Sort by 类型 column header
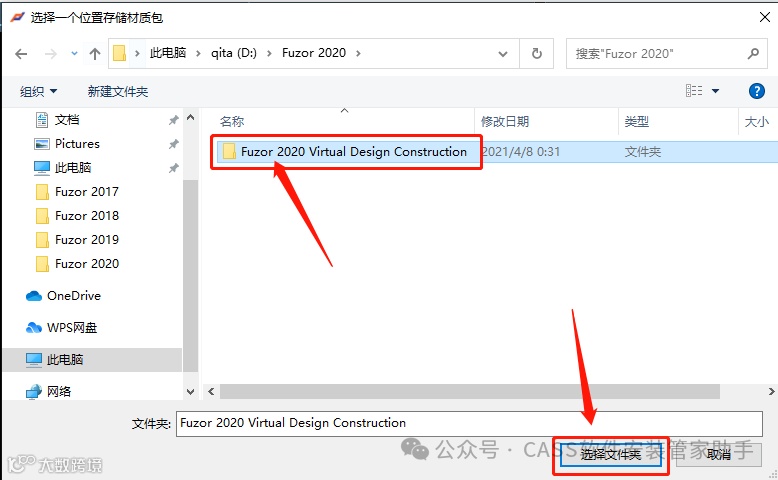This screenshot has height=480, width=778. click(637, 122)
